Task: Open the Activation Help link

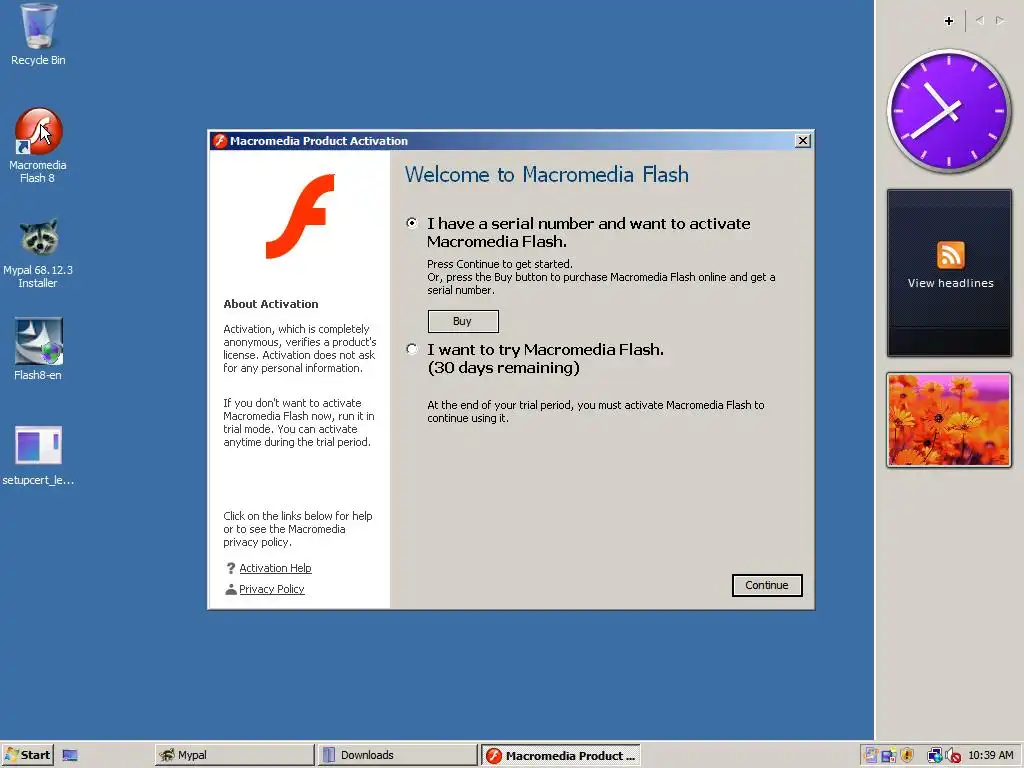Action: [x=275, y=568]
